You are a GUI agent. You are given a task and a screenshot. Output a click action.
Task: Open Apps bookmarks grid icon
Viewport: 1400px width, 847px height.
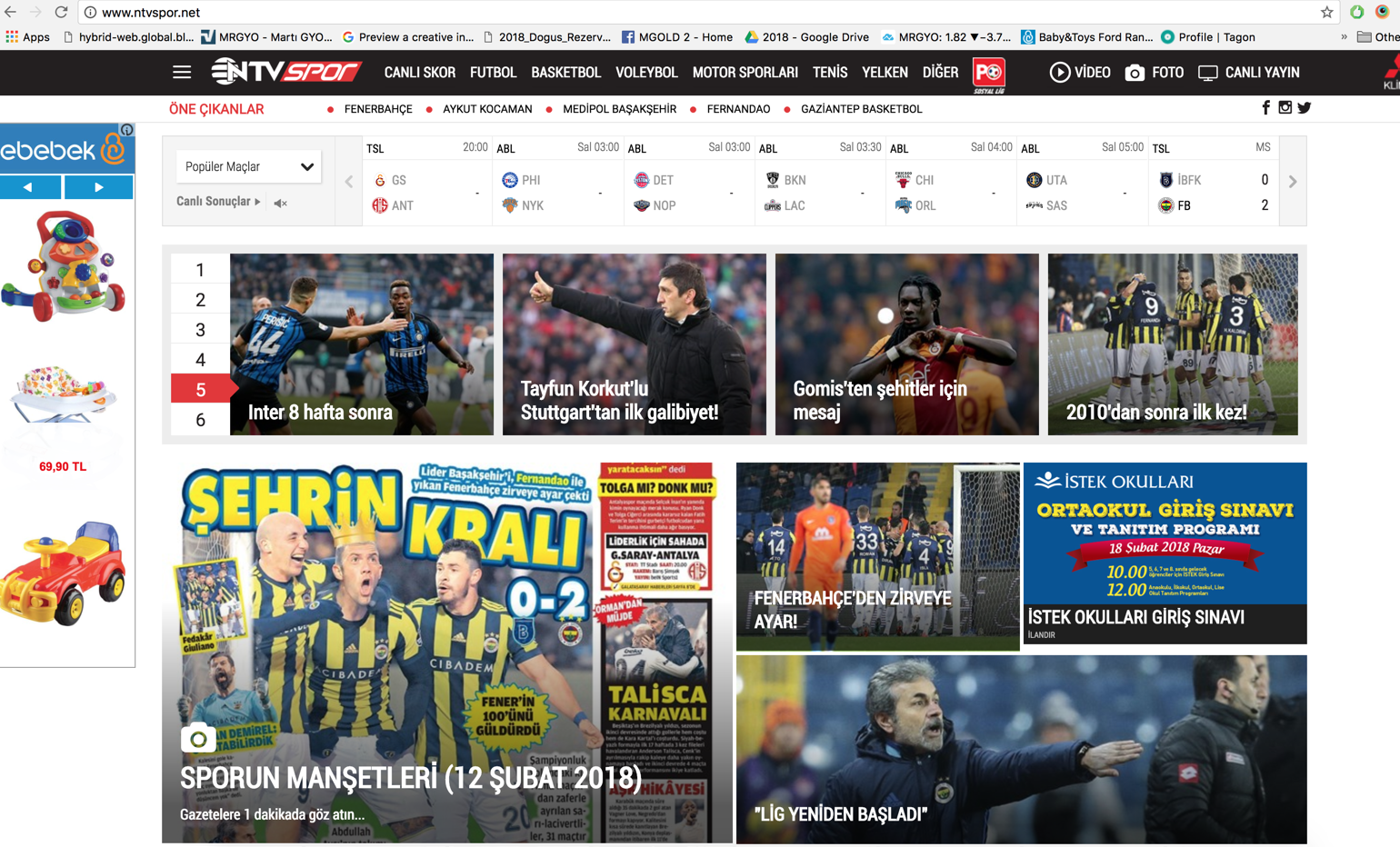pyautogui.click(x=12, y=37)
